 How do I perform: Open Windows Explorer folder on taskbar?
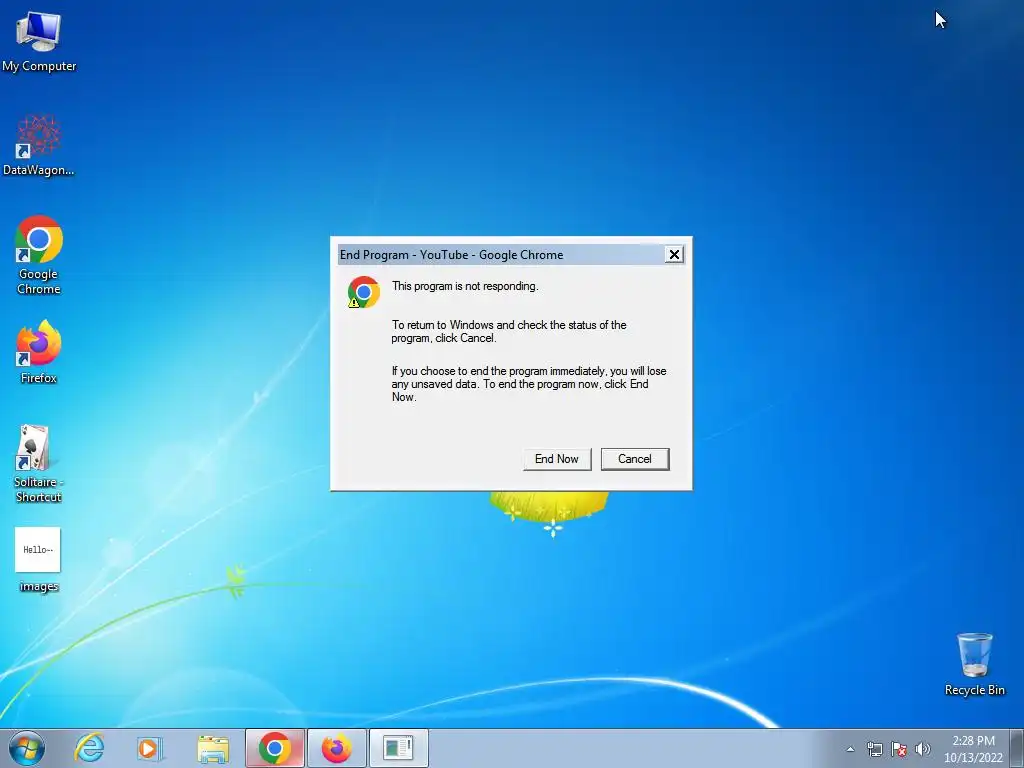click(x=213, y=748)
